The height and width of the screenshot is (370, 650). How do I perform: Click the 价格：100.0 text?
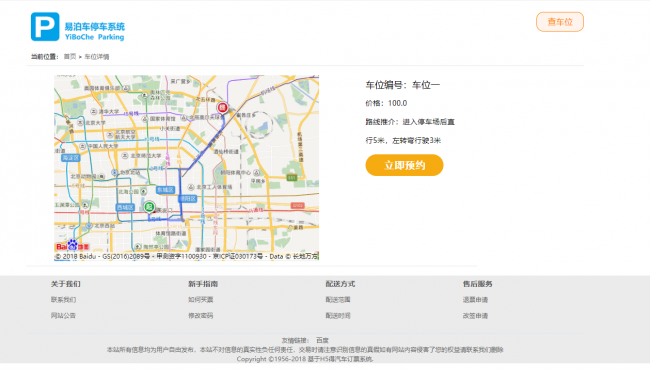(386, 103)
